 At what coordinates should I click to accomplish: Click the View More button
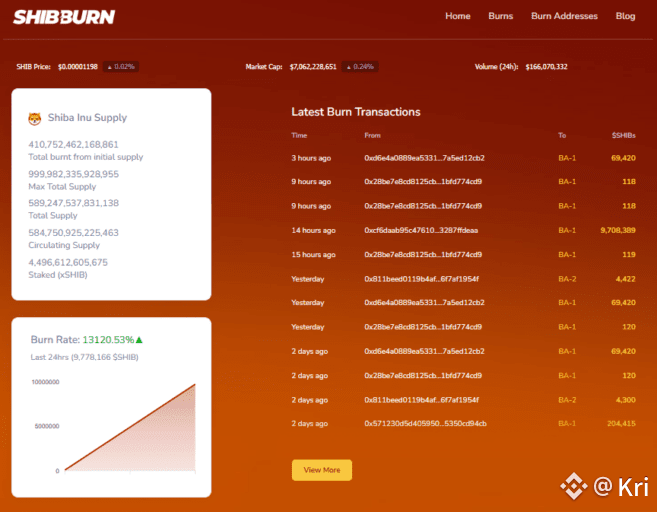tap(322, 470)
